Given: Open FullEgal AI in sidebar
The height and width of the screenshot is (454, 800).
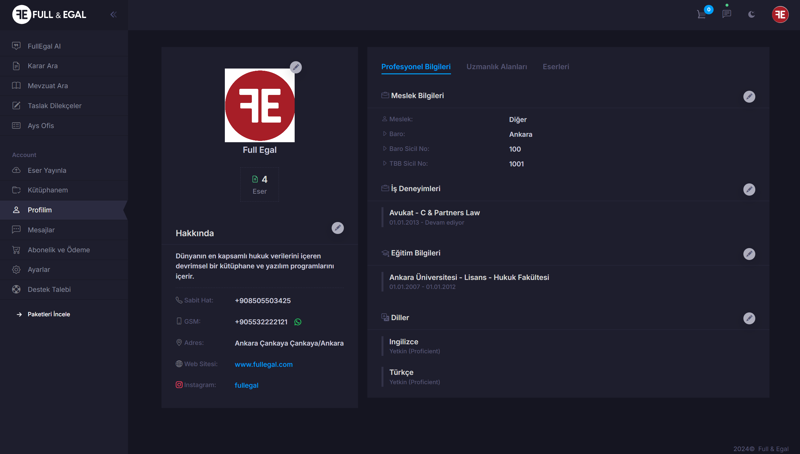Looking at the screenshot, I should click(44, 46).
